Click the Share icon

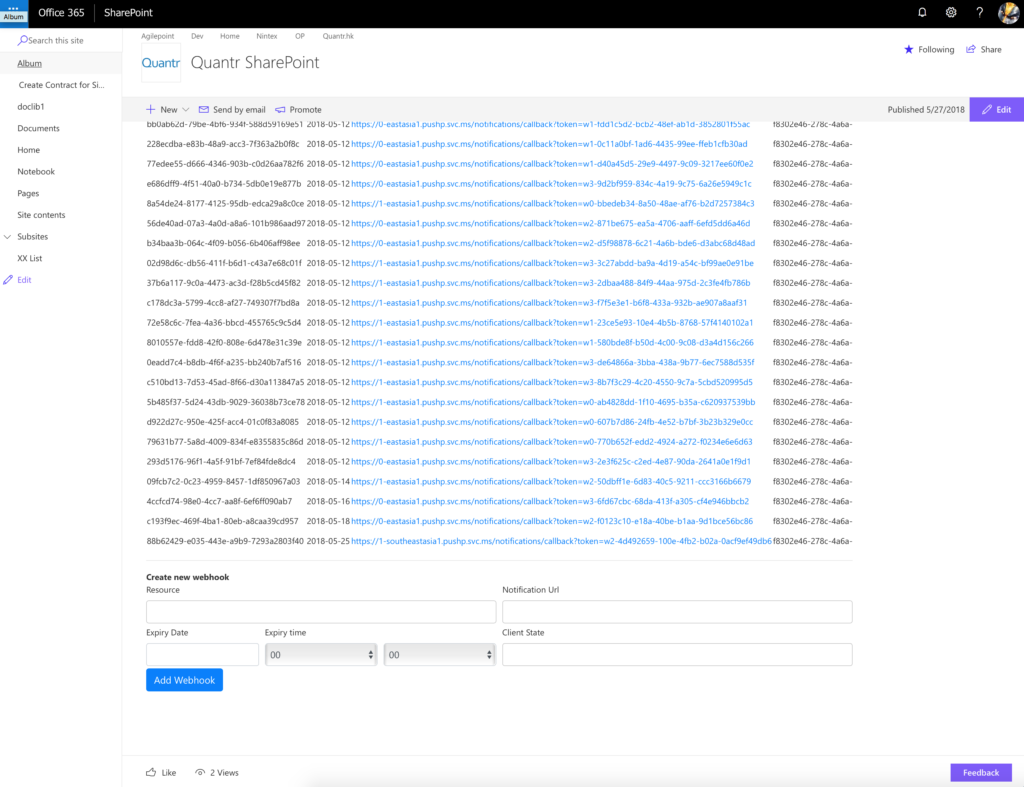(971, 50)
